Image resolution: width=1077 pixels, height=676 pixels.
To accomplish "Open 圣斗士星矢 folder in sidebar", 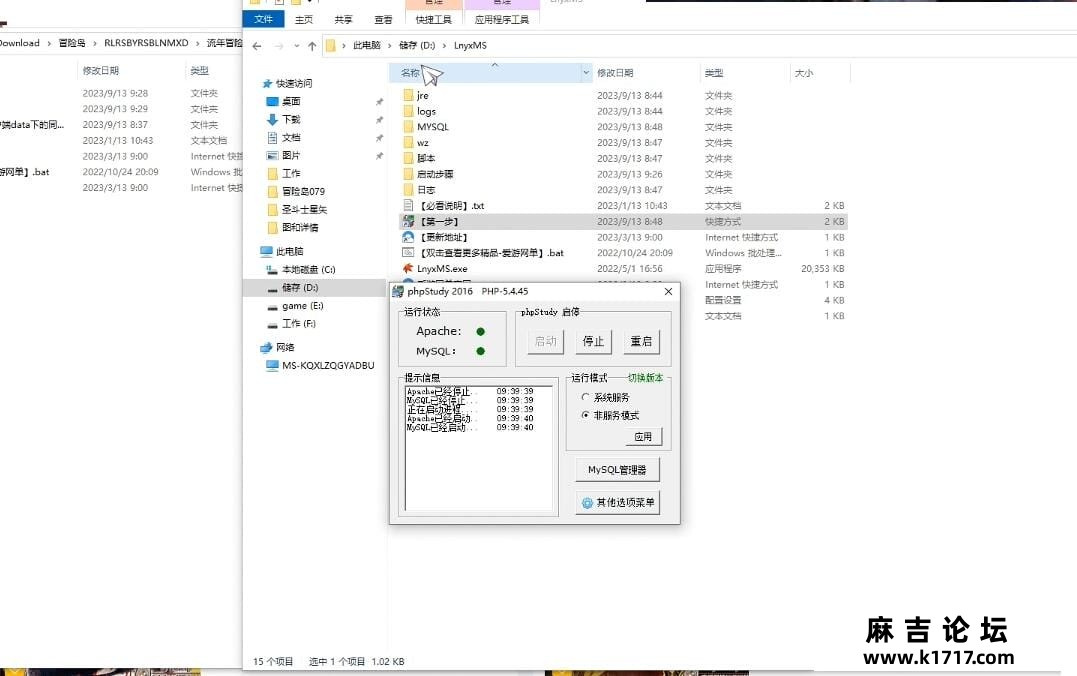I will [304, 210].
